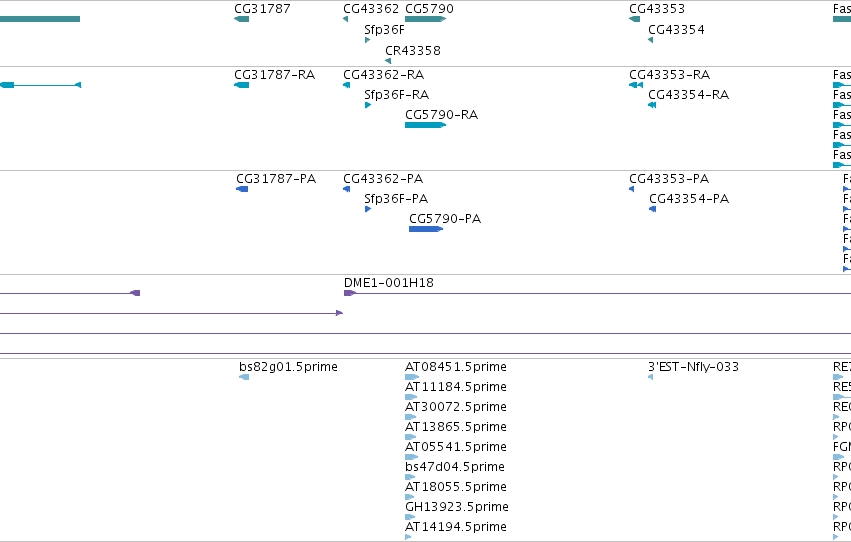Select the CG31787 gene label
The image size is (851, 542).
tap(262, 9)
